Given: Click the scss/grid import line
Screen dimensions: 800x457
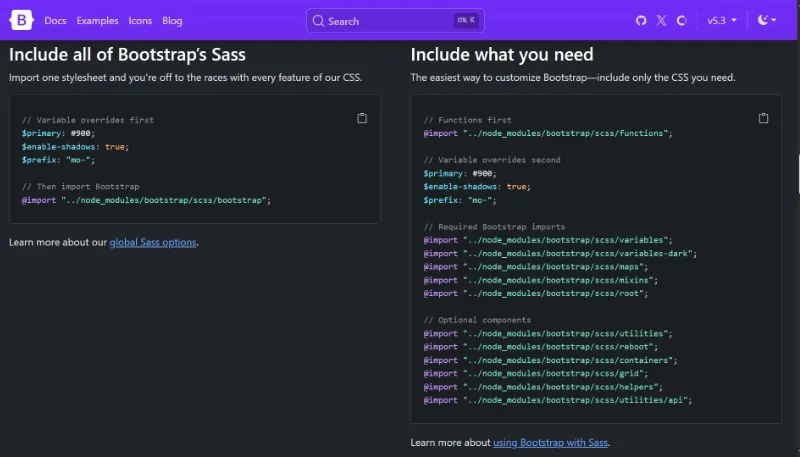Looking at the screenshot, I should [x=536, y=373].
